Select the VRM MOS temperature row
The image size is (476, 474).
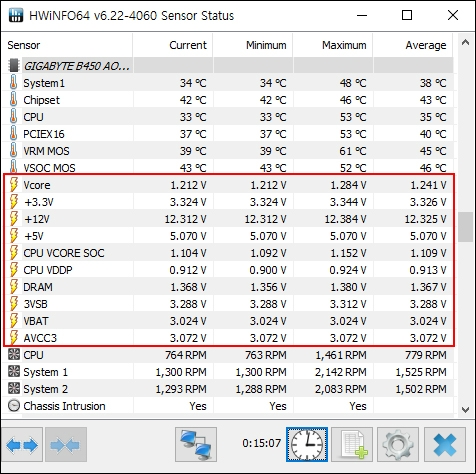coord(228,151)
